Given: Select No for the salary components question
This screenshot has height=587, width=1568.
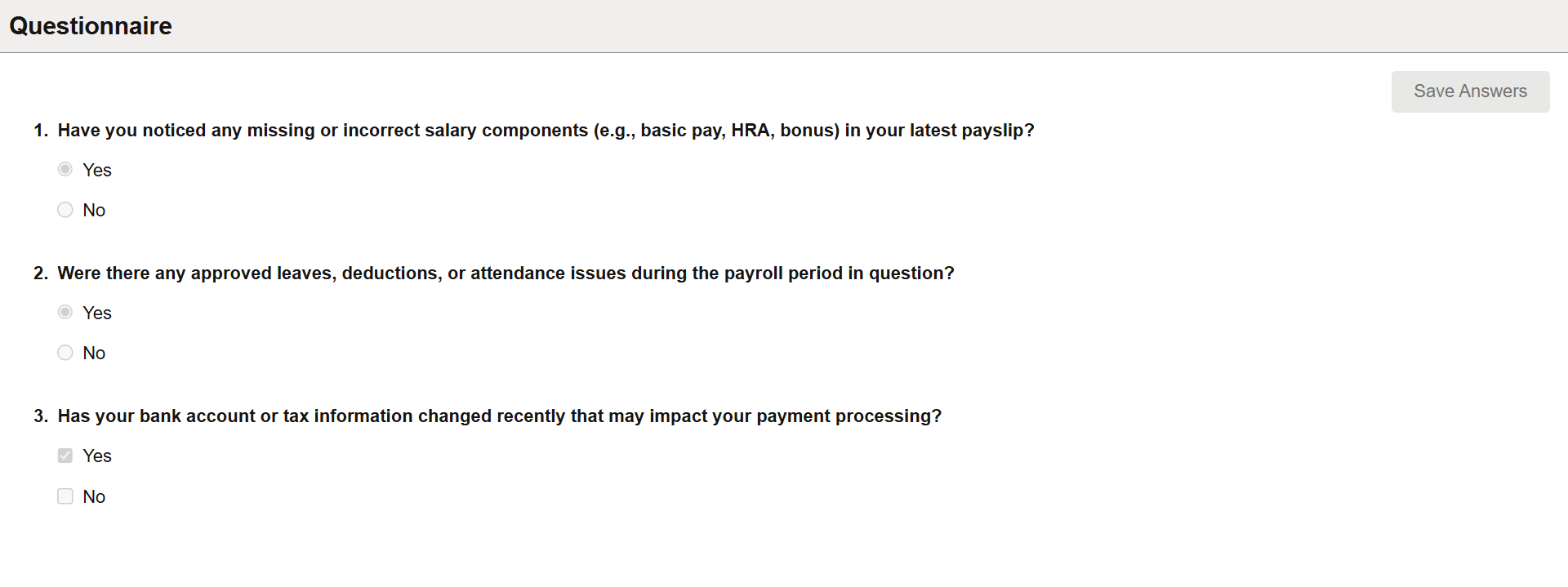Looking at the screenshot, I should 65,210.
